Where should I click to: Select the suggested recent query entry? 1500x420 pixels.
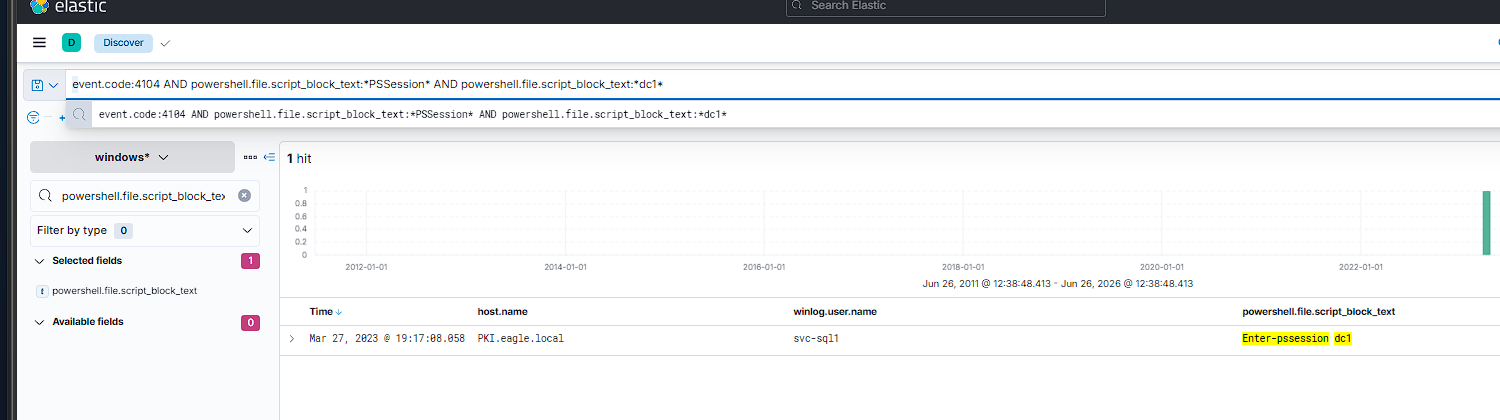pyautogui.click(x=783, y=115)
